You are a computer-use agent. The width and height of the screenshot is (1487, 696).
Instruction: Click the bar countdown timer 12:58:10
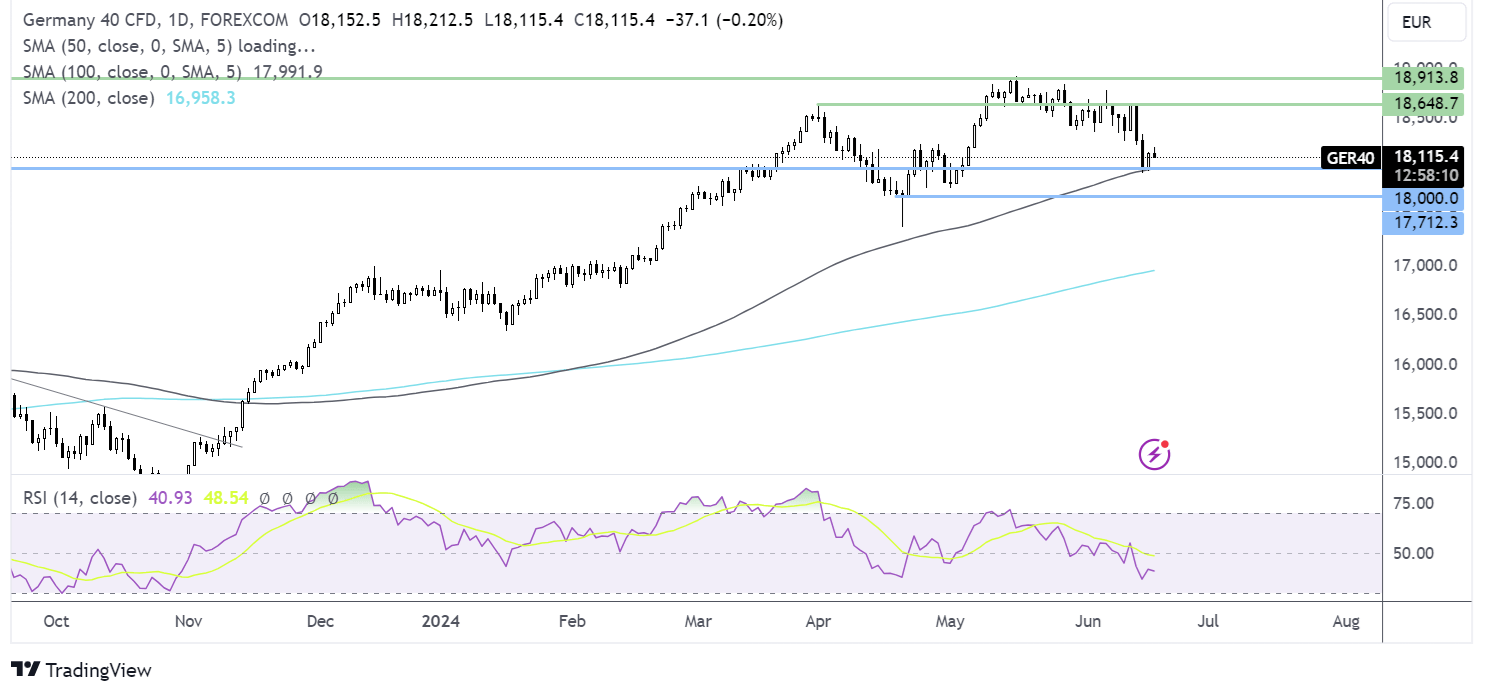click(x=1426, y=175)
